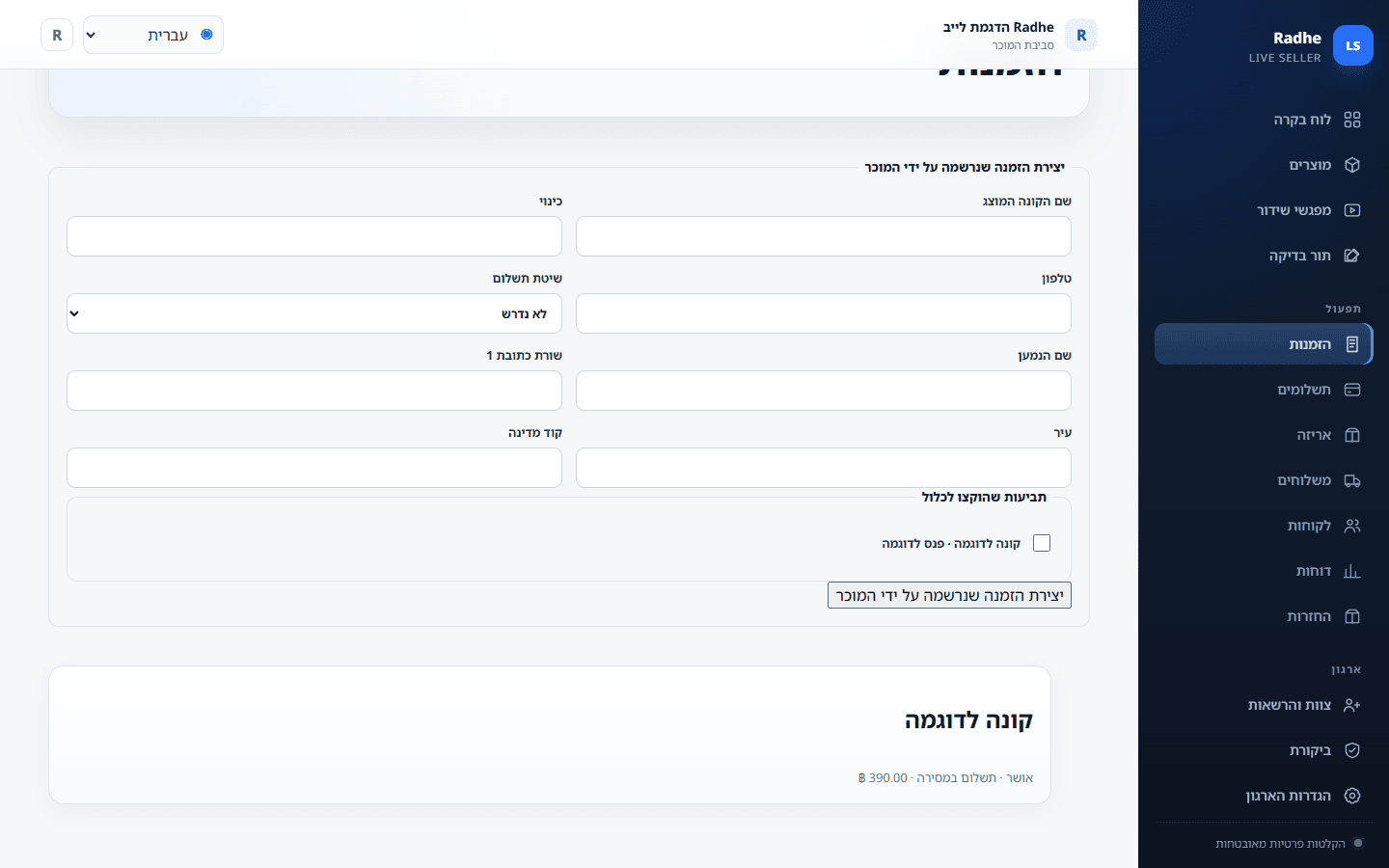The width and height of the screenshot is (1389, 868).
Task: Click the payments card icon (תשלומים)
Action: [1352, 390]
